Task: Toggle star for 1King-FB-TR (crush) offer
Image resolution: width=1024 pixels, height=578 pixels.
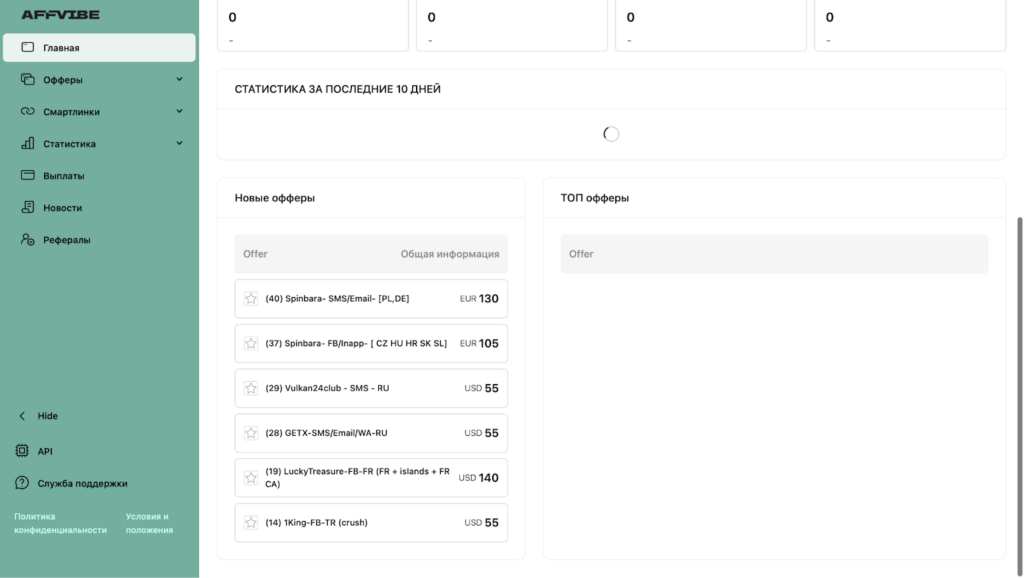Action: (x=251, y=522)
